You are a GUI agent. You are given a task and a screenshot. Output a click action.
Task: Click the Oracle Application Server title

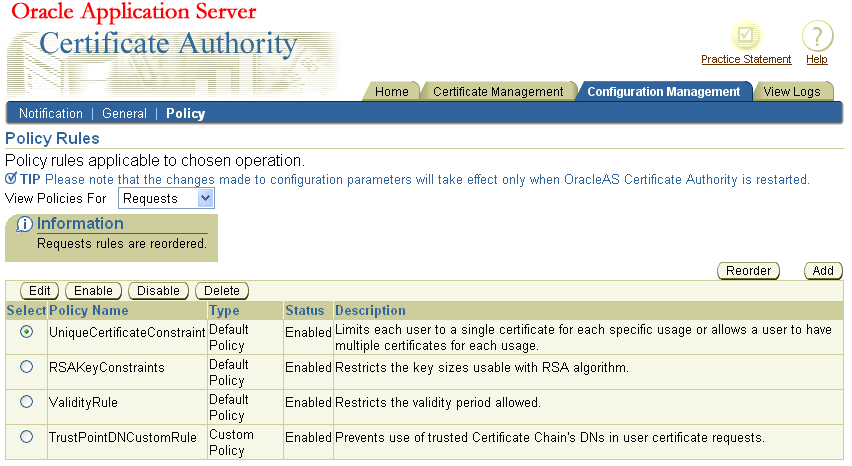134,11
